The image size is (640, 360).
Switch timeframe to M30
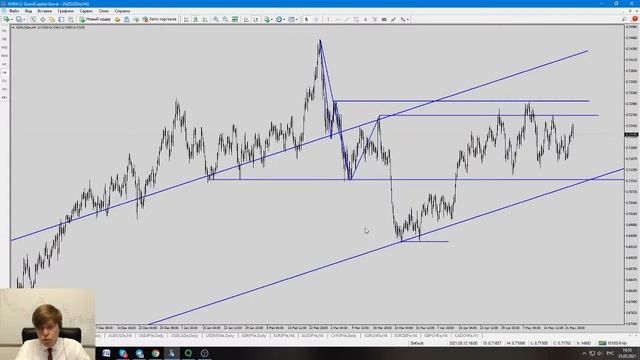[4, 56]
